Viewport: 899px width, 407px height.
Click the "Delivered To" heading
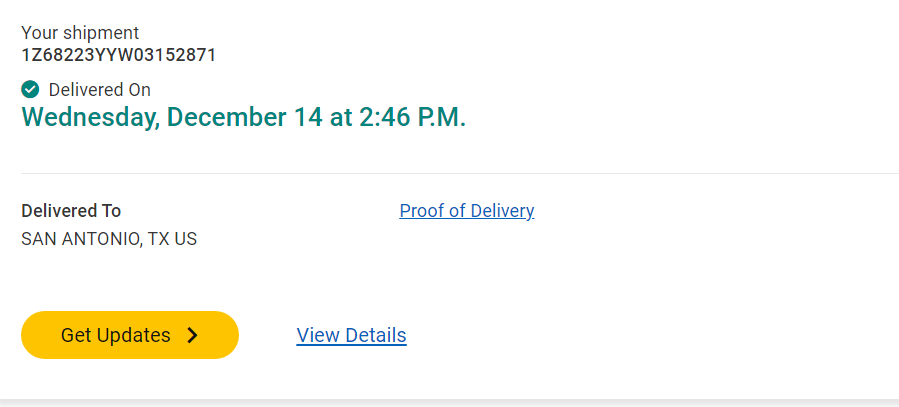click(x=71, y=211)
